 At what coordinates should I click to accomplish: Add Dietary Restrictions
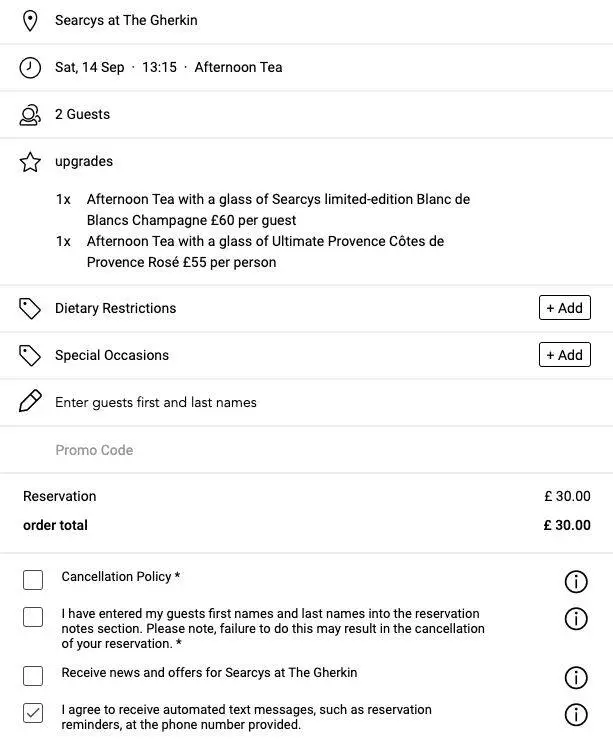click(x=565, y=308)
